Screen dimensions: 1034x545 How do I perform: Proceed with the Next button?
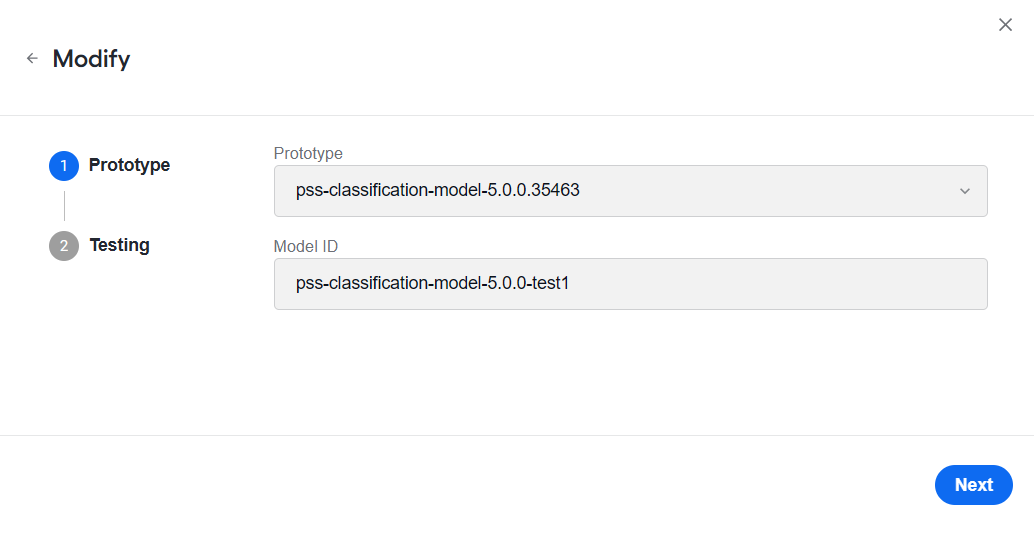coord(973,485)
